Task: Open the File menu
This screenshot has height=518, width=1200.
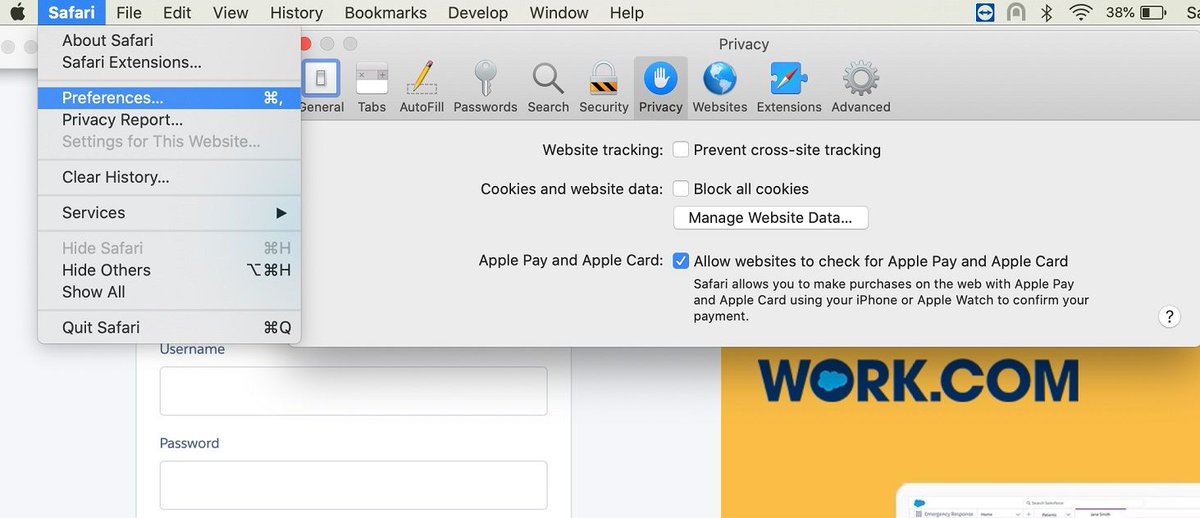Action: (128, 13)
